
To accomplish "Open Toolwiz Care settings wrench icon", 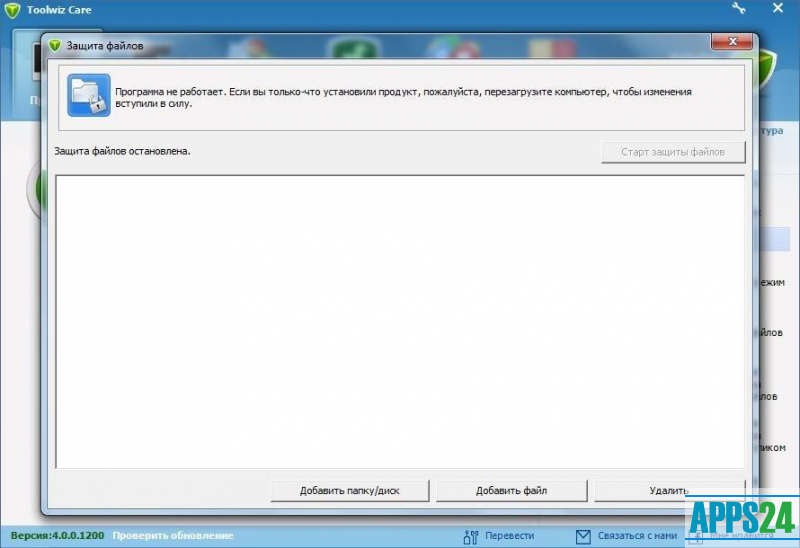I will (738, 8).
